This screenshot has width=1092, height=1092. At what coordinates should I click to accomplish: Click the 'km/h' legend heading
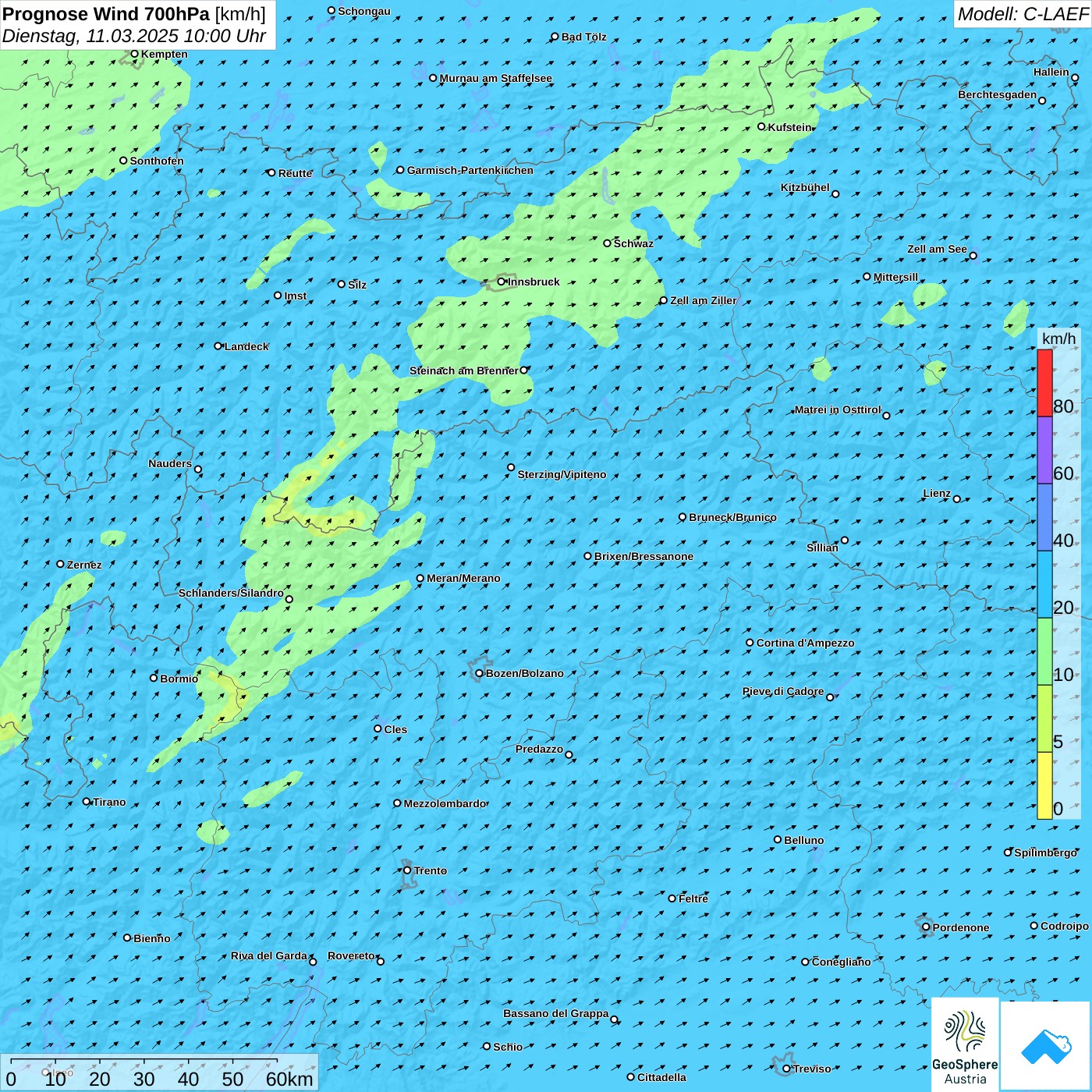coord(1058,338)
